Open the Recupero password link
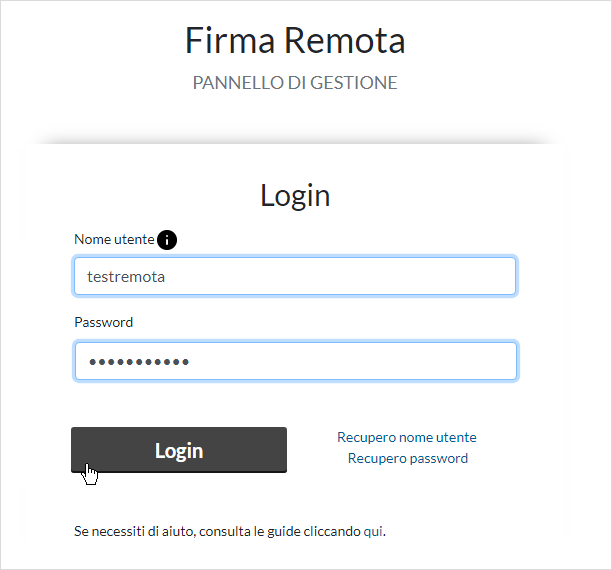Viewport: 612px width, 570px height. coord(407,458)
